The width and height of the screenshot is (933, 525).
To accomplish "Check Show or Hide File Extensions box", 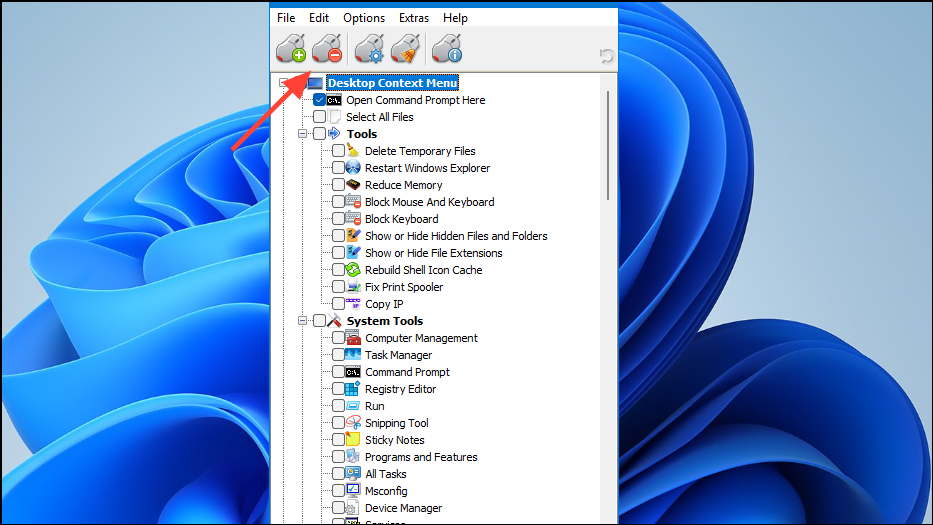I will pyautogui.click(x=338, y=253).
